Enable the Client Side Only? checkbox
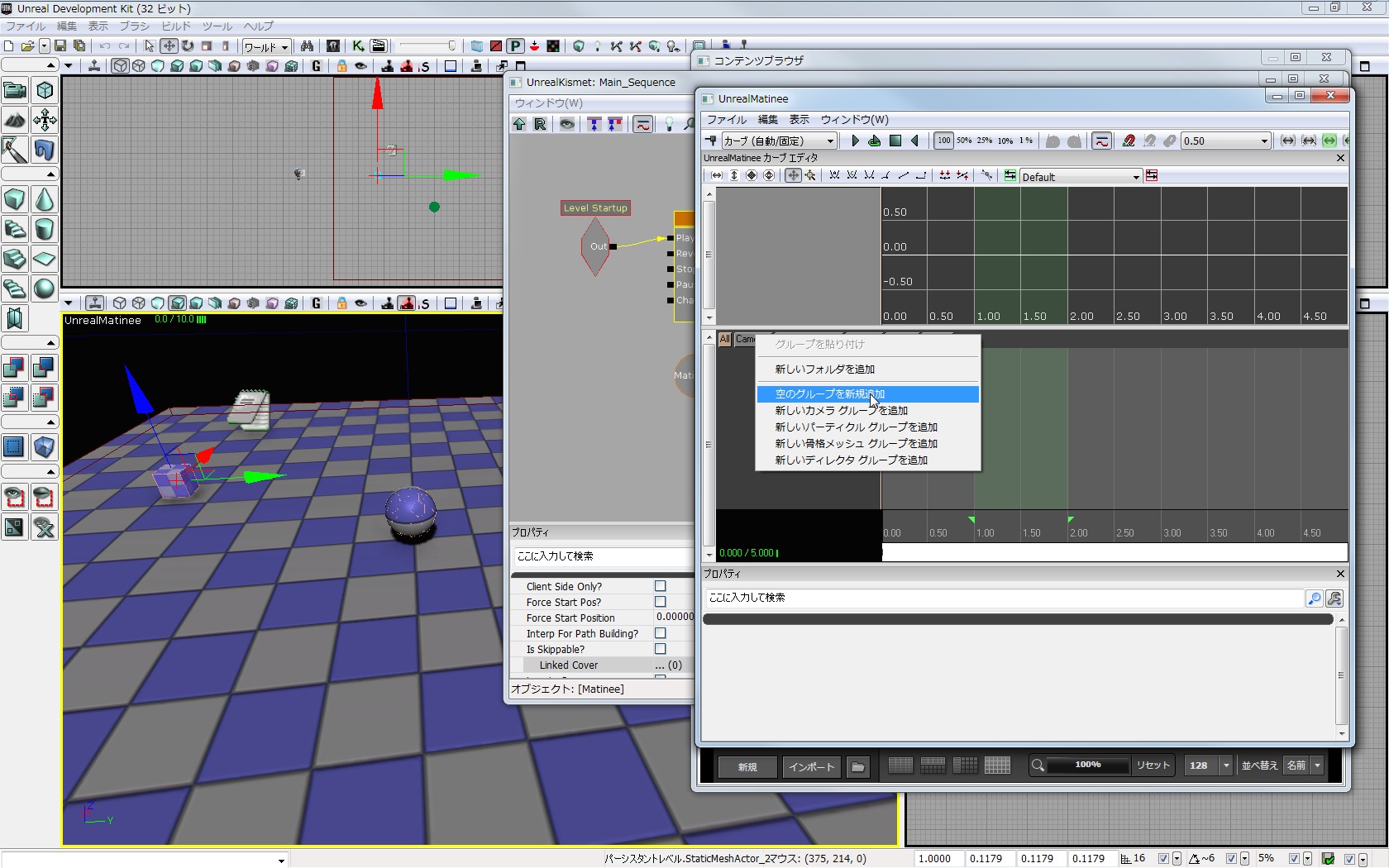Viewport: 1389px width, 868px height. 660,586
